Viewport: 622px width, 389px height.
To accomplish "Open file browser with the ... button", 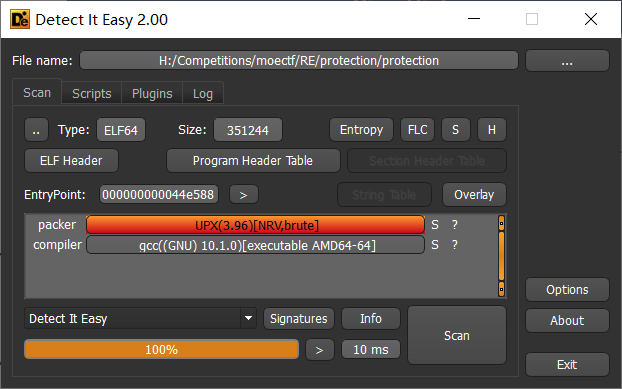I will coord(567,61).
